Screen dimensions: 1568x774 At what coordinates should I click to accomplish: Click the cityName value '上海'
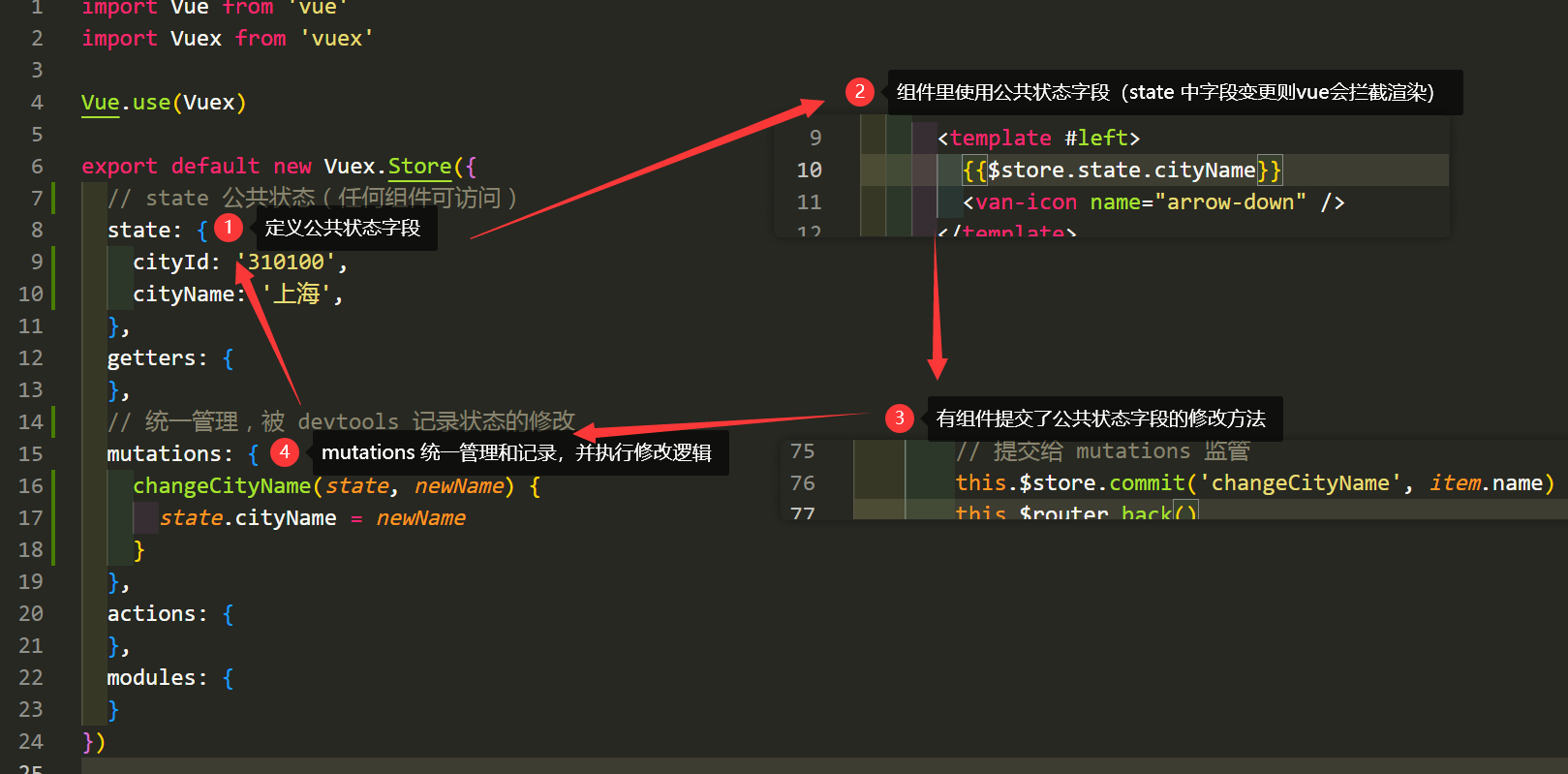click(296, 294)
